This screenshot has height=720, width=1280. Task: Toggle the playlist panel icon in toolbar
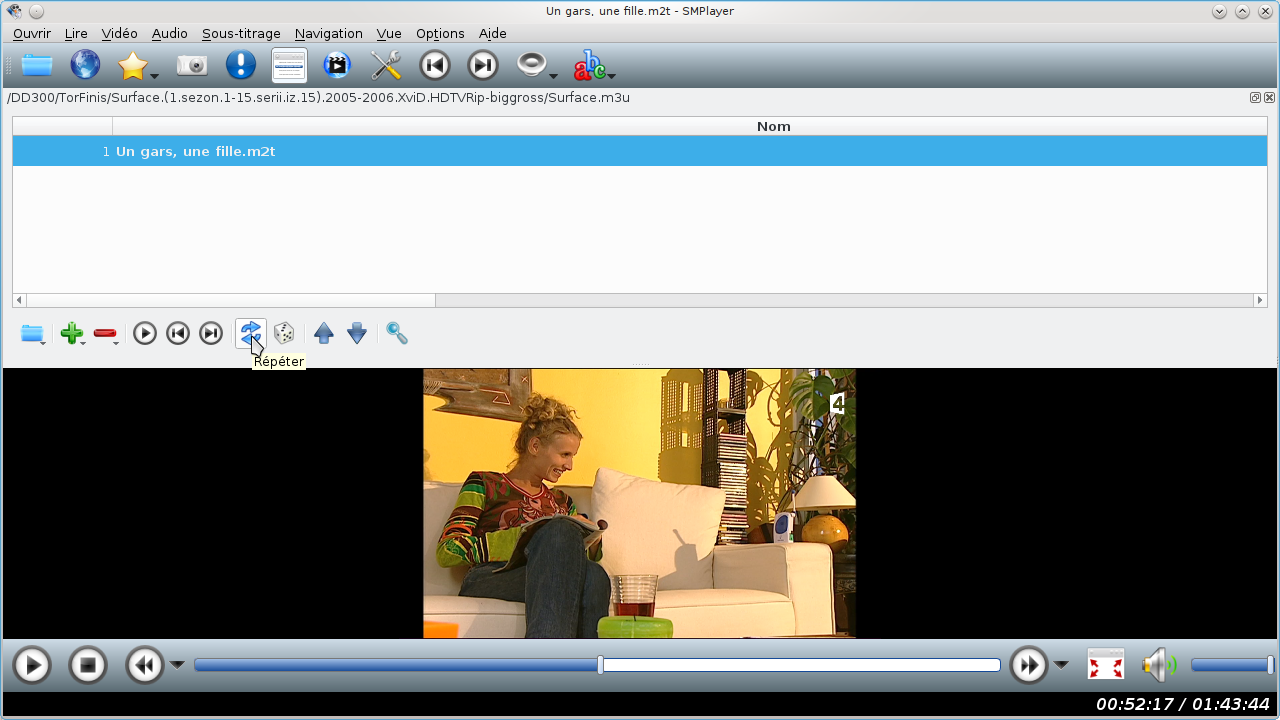(289, 66)
